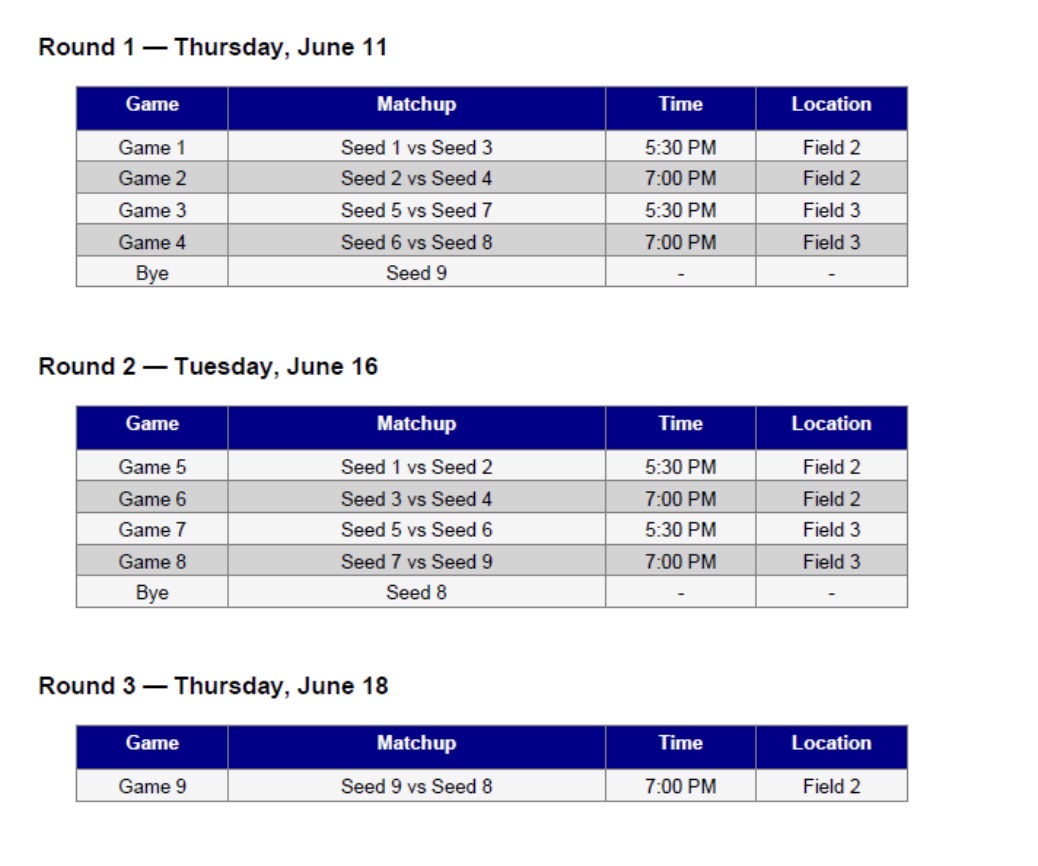Click the Seed 3 vs Seed 4 matchup
The height and width of the screenshot is (866, 1038).
(416, 499)
